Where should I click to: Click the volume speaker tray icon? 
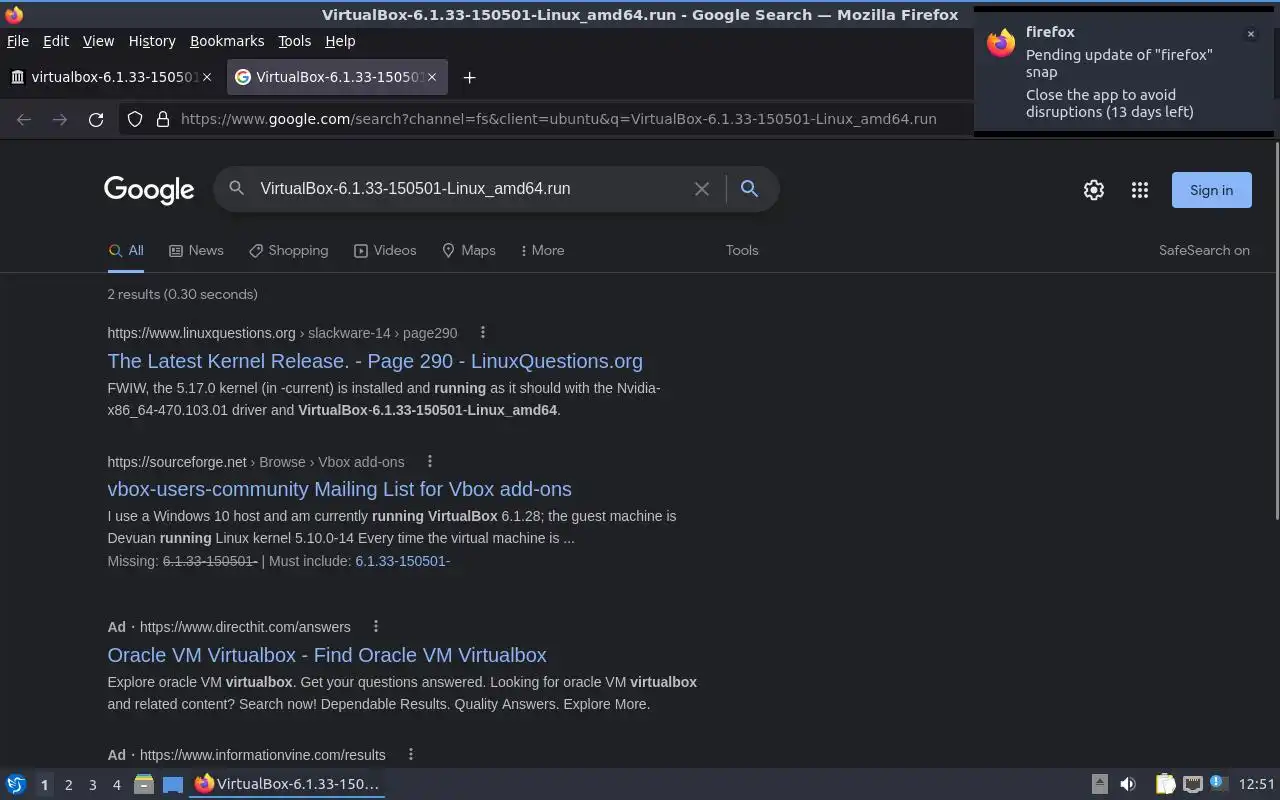tap(1128, 784)
